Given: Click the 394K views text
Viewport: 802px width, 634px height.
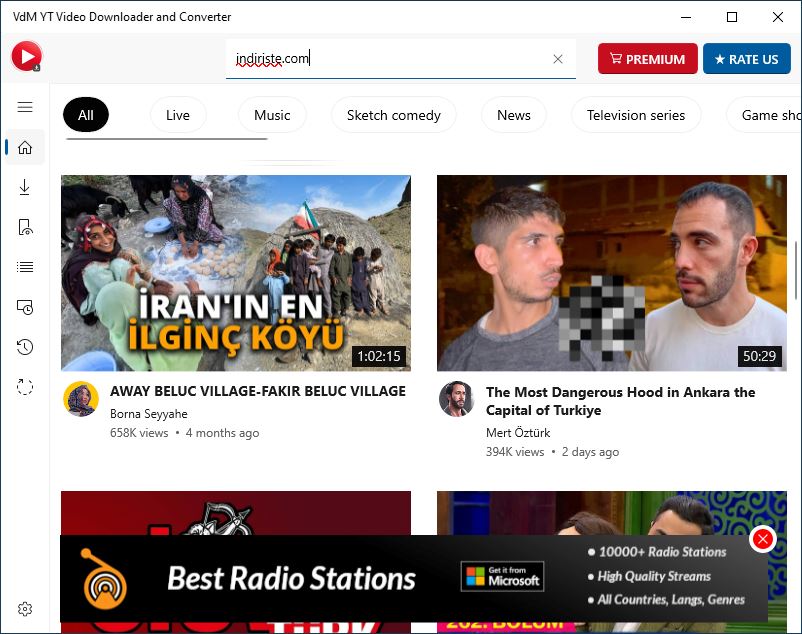Looking at the screenshot, I should pos(515,452).
